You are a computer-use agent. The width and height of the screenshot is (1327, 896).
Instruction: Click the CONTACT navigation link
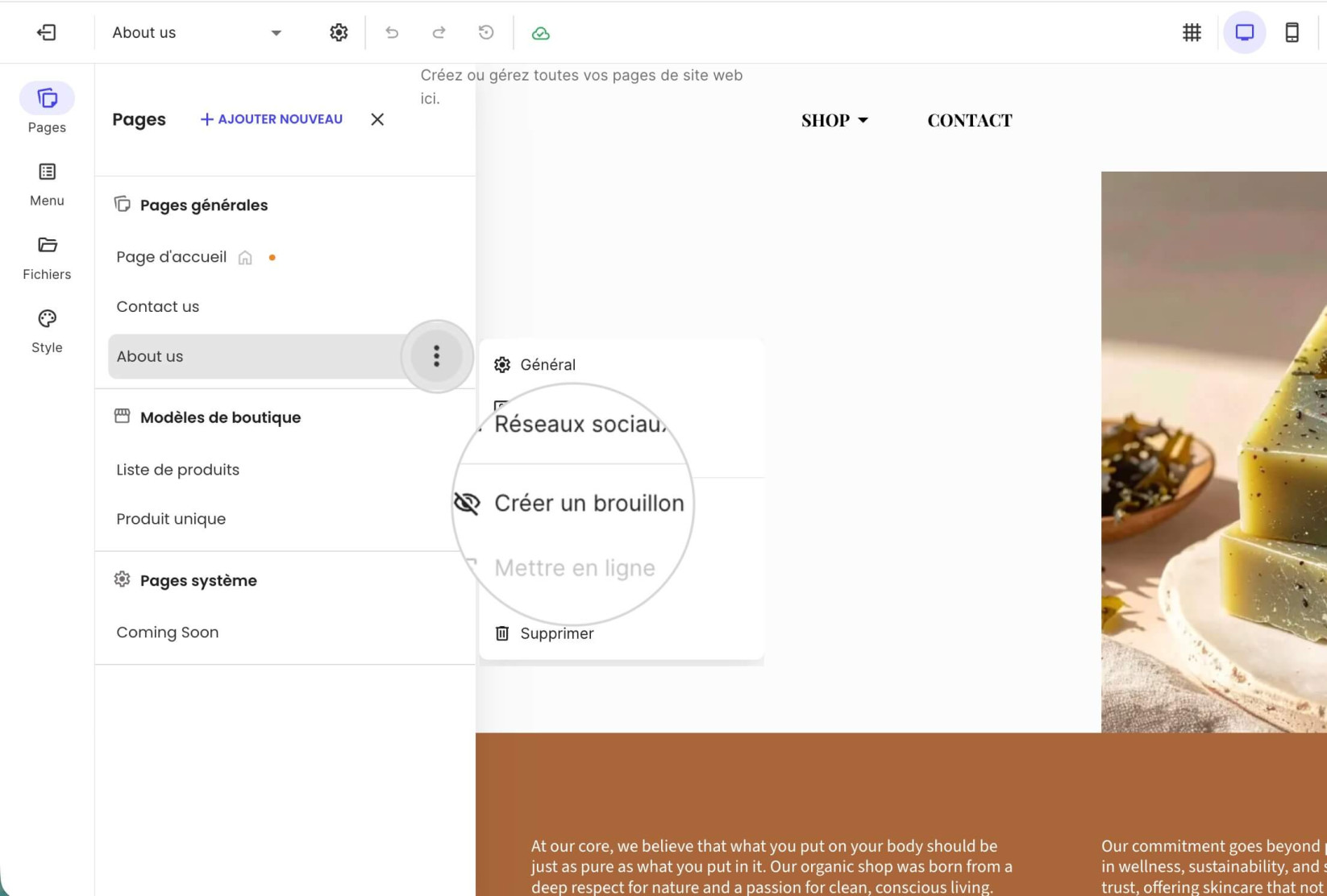pos(970,120)
